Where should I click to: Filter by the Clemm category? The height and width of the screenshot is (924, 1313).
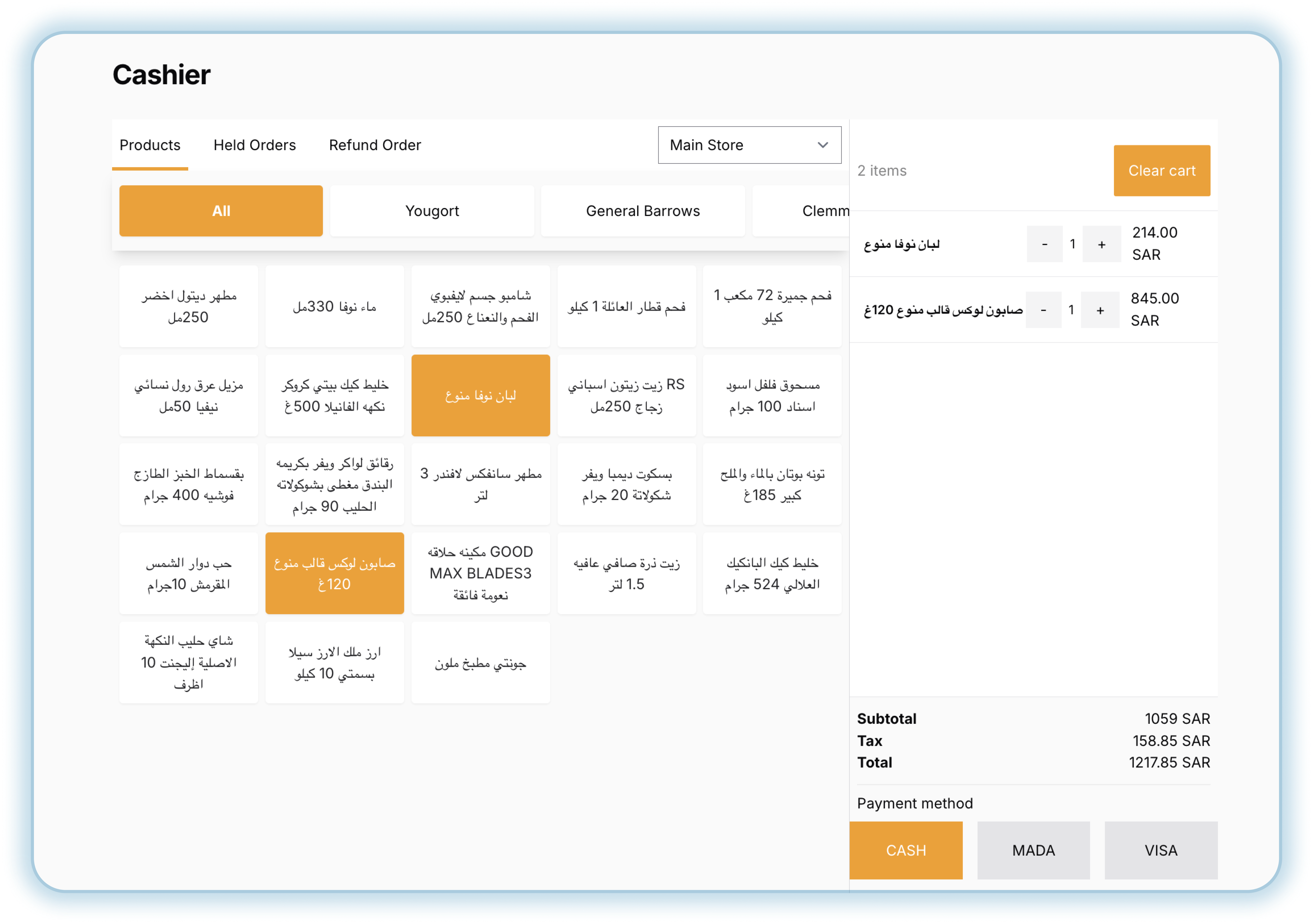801,211
